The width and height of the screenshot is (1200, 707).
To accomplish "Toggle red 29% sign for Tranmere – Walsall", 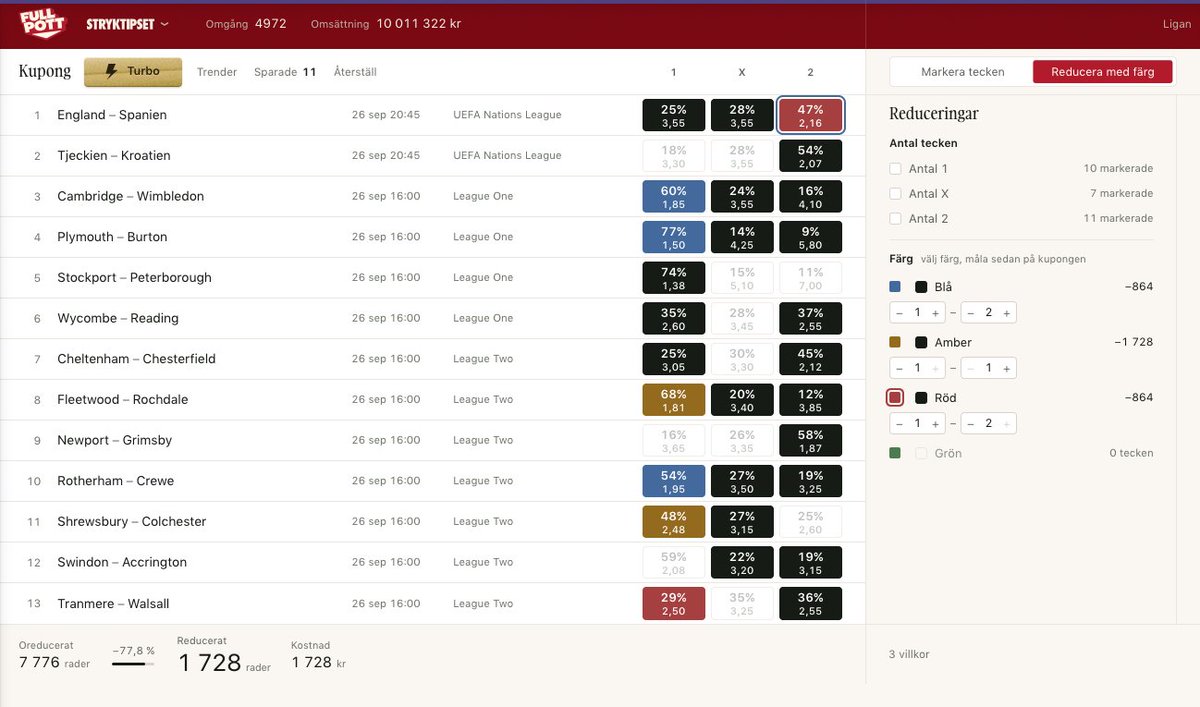I will tap(674, 603).
